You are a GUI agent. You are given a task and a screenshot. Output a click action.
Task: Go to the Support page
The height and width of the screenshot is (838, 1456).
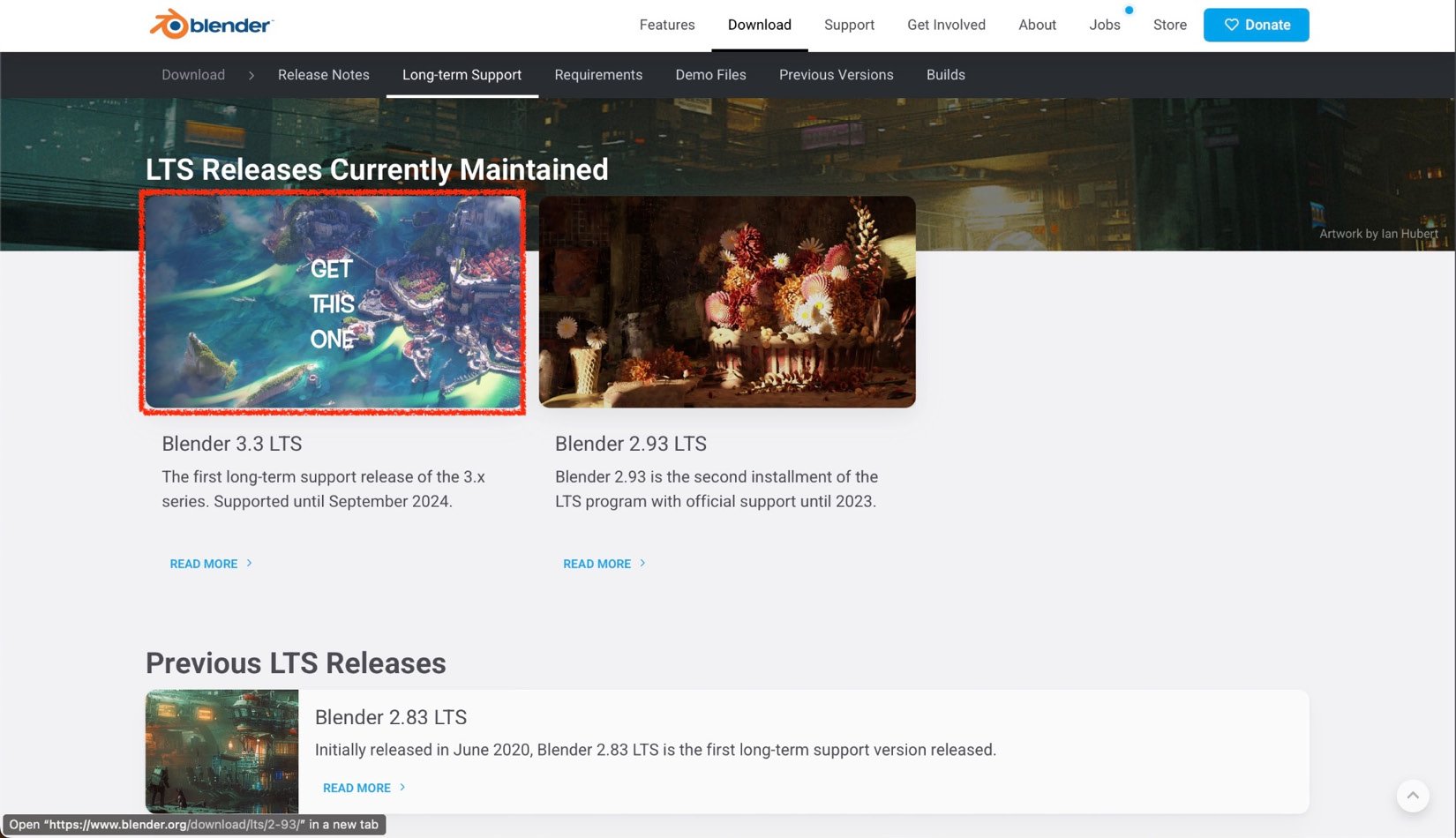[x=849, y=25]
